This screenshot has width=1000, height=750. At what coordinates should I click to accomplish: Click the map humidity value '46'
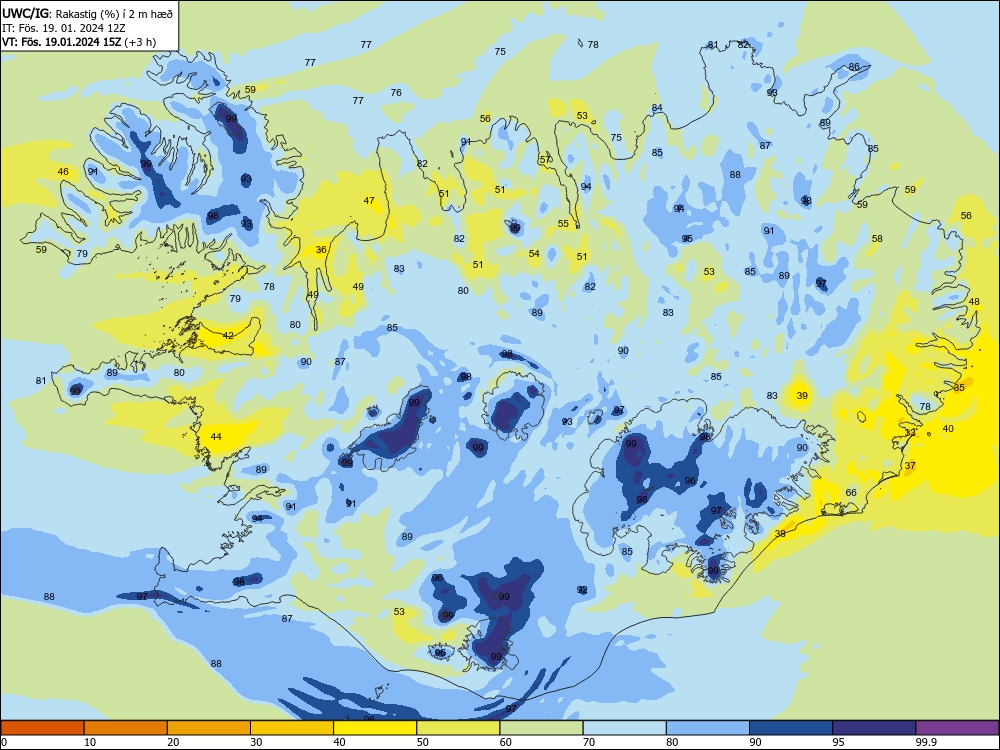(62, 172)
